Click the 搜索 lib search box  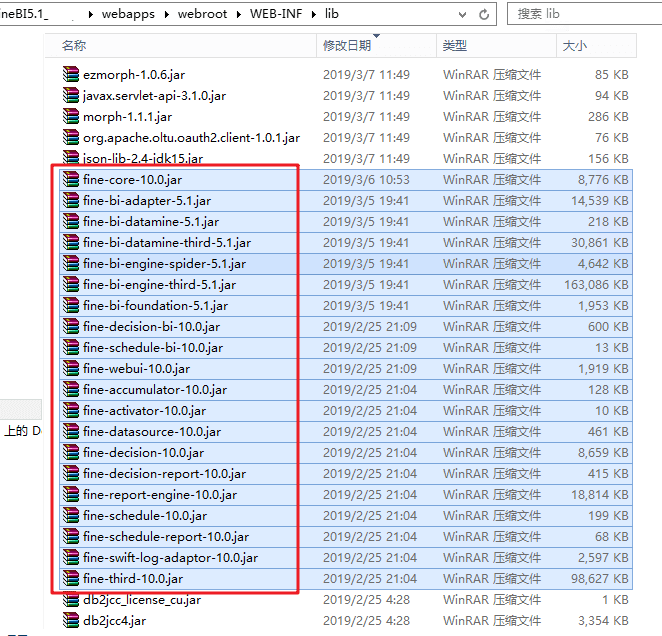click(x=585, y=14)
